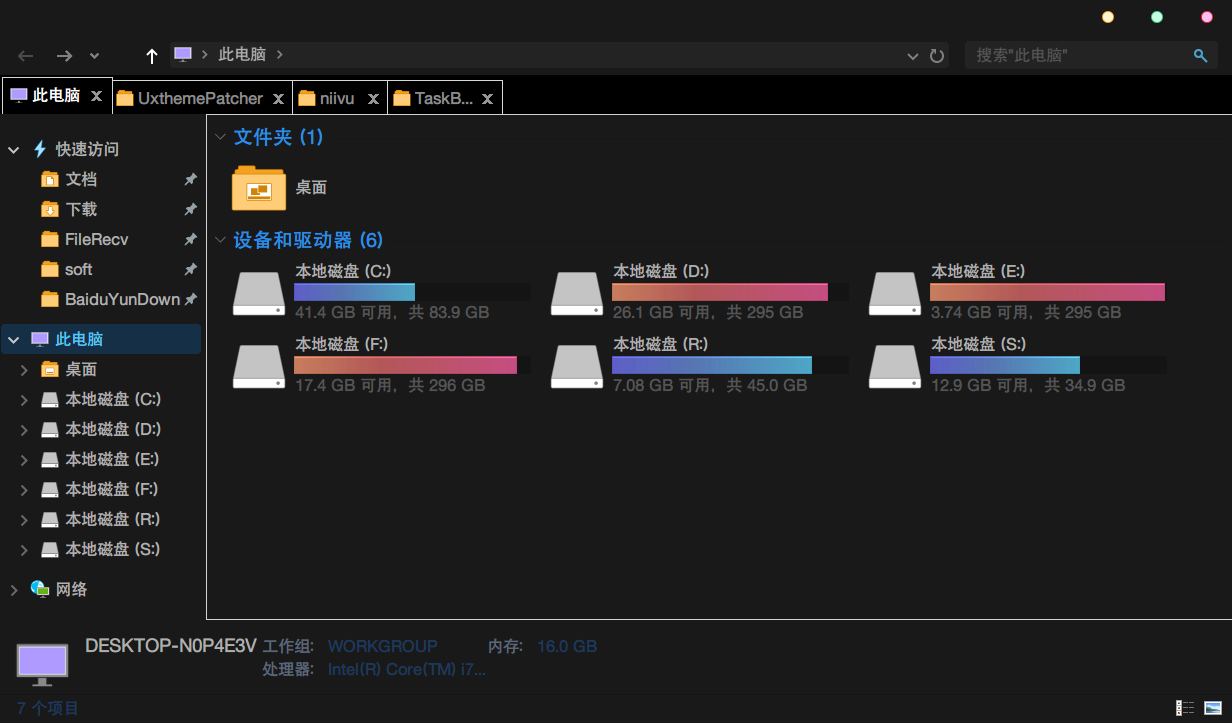This screenshot has height=723, width=1232.
Task: Collapse the 快速访问 tree section
Action: coord(14,150)
